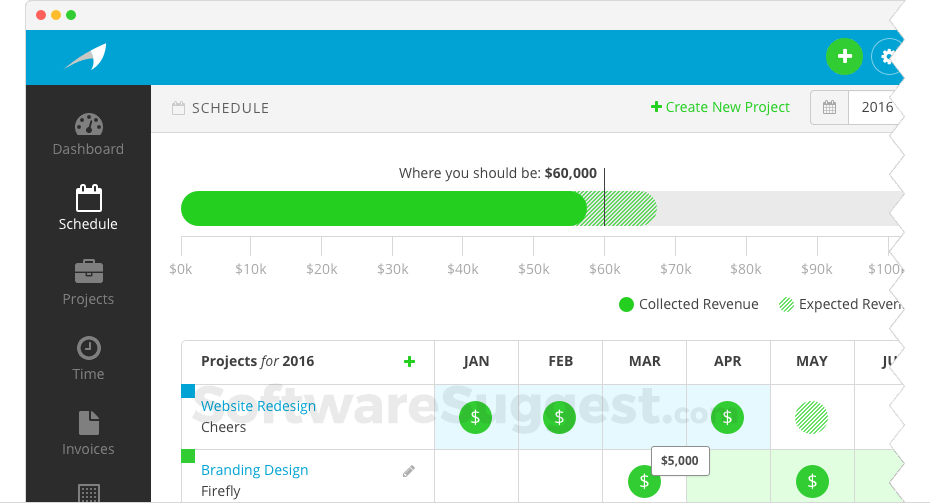
Task: Click the app logo in the blue header
Action: (x=86, y=57)
